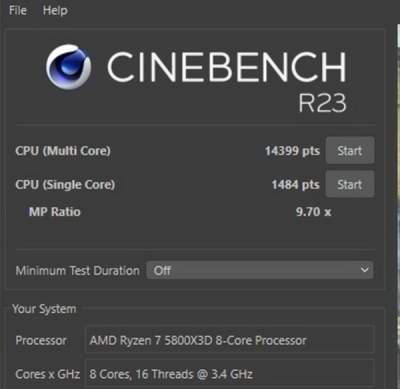Click the Processor field showing Ryzen 7 5800X3D
This screenshot has width=400, height=389.
tap(230, 340)
